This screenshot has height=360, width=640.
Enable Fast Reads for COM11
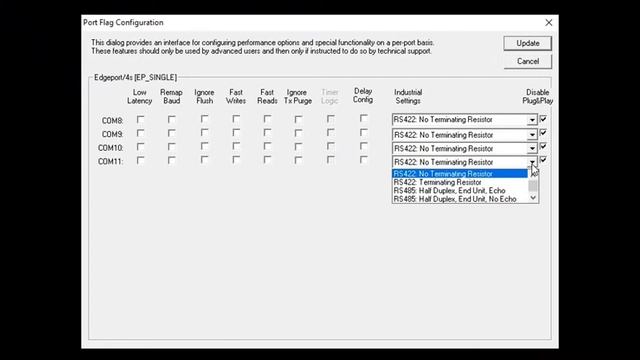267,160
